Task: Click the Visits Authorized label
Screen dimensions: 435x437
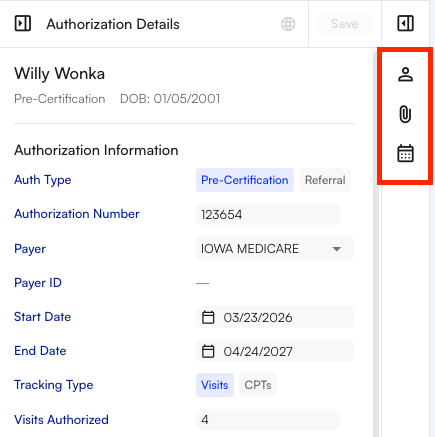Action: point(61,420)
